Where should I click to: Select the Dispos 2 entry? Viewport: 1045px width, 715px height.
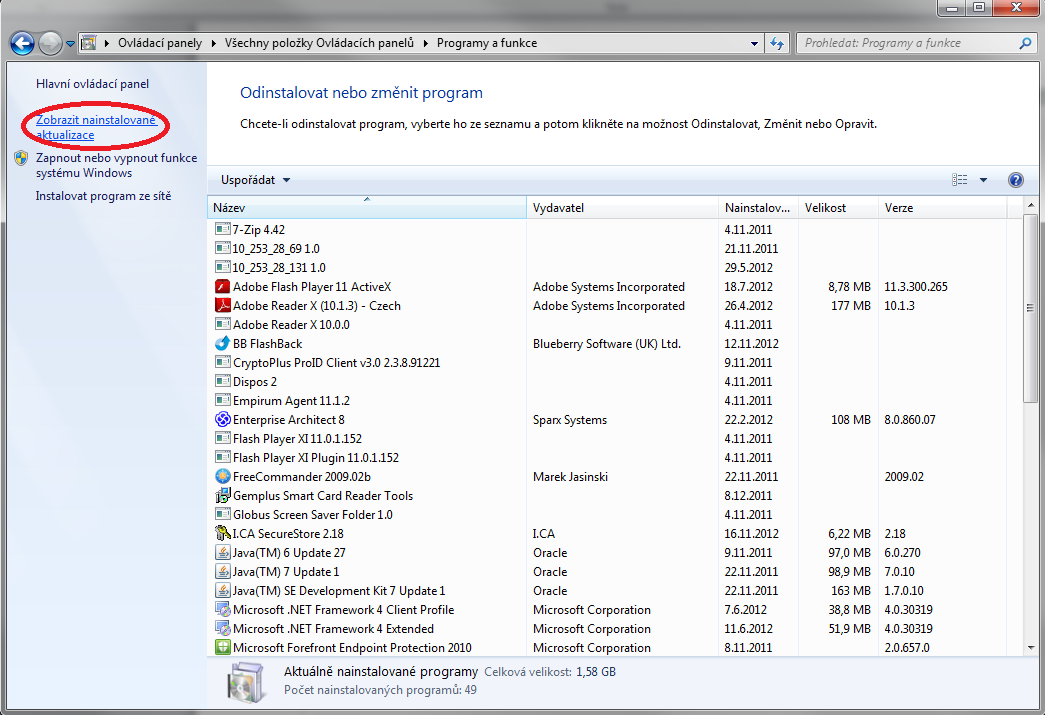tap(255, 381)
